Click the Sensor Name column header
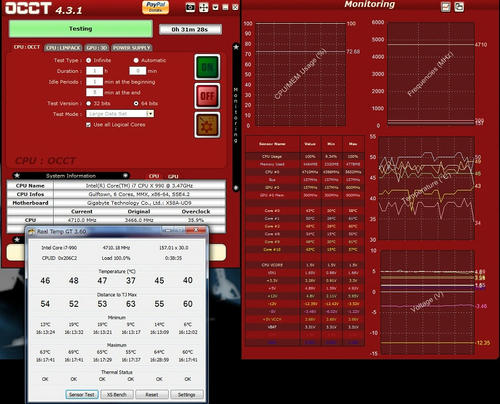Viewport: 500px width, 404px height. [x=272, y=144]
